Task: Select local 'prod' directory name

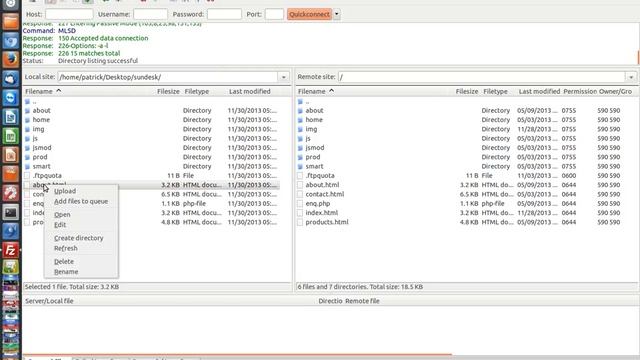Action: pyautogui.click(x=40, y=157)
